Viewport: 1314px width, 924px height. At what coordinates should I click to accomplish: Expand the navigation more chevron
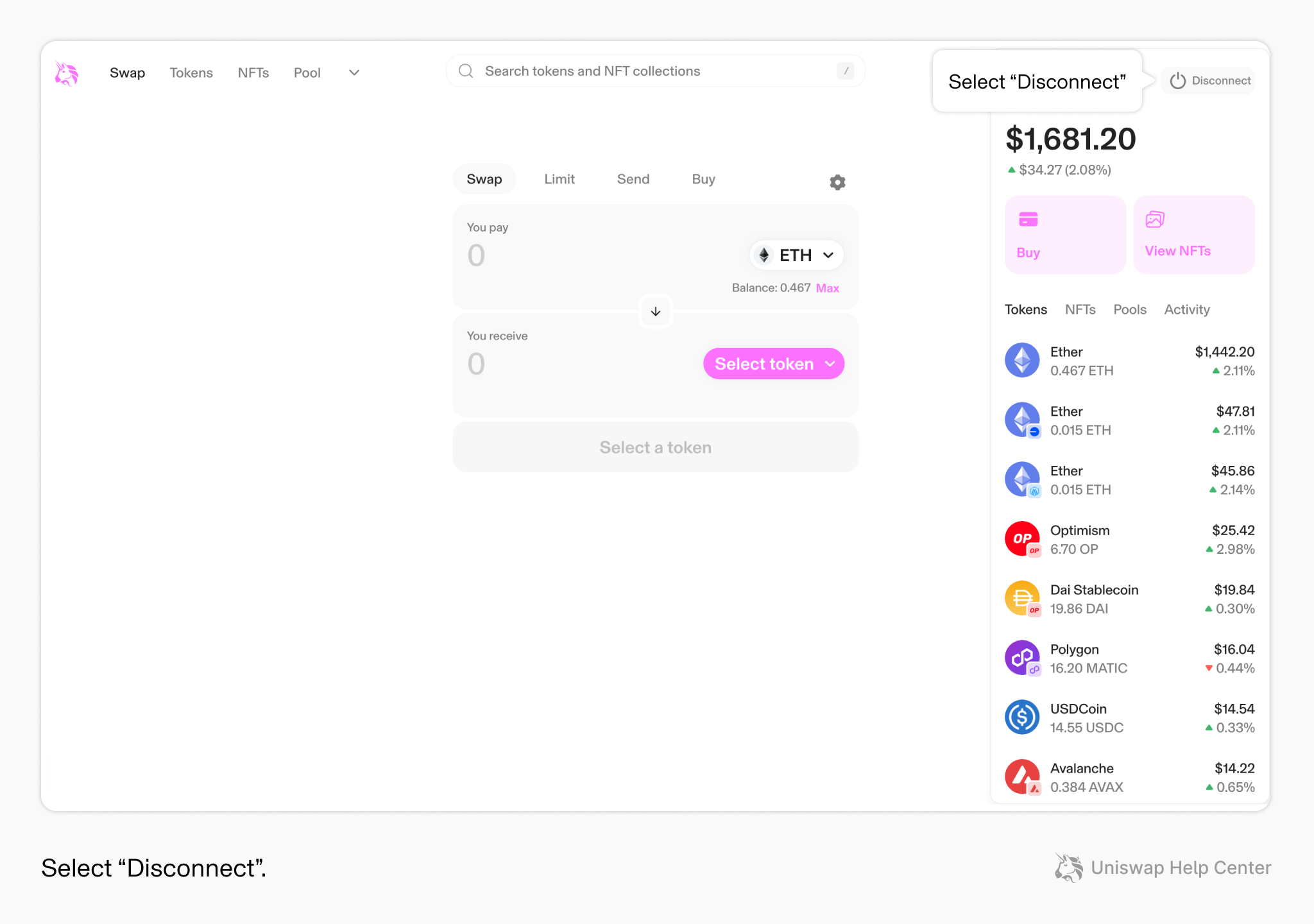(x=354, y=73)
